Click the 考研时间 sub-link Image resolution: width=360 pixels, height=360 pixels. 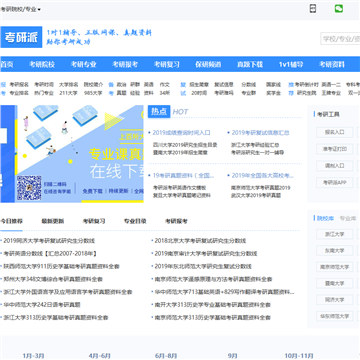click(44, 85)
